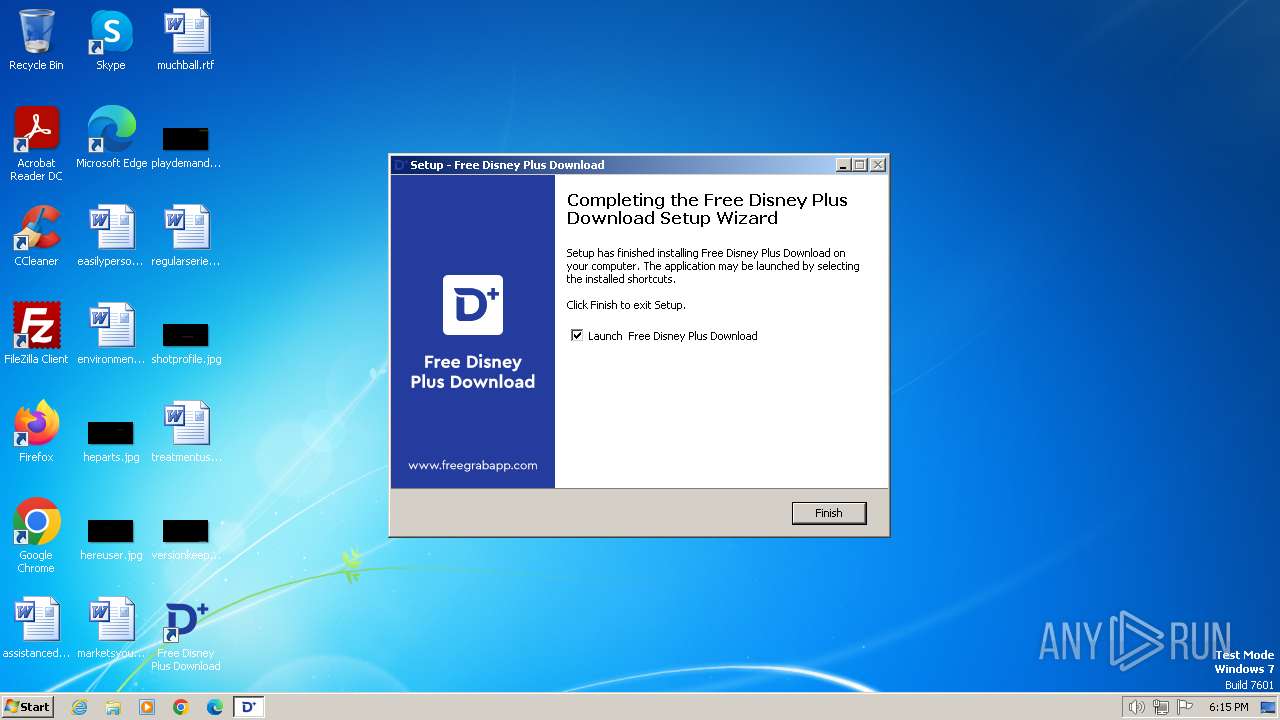
Task: Click the www.freegrabapp.com text
Action: (473, 465)
